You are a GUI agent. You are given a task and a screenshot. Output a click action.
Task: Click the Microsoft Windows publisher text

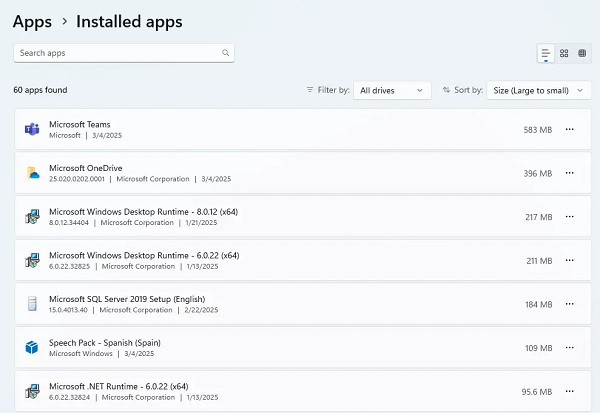pos(81,353)
